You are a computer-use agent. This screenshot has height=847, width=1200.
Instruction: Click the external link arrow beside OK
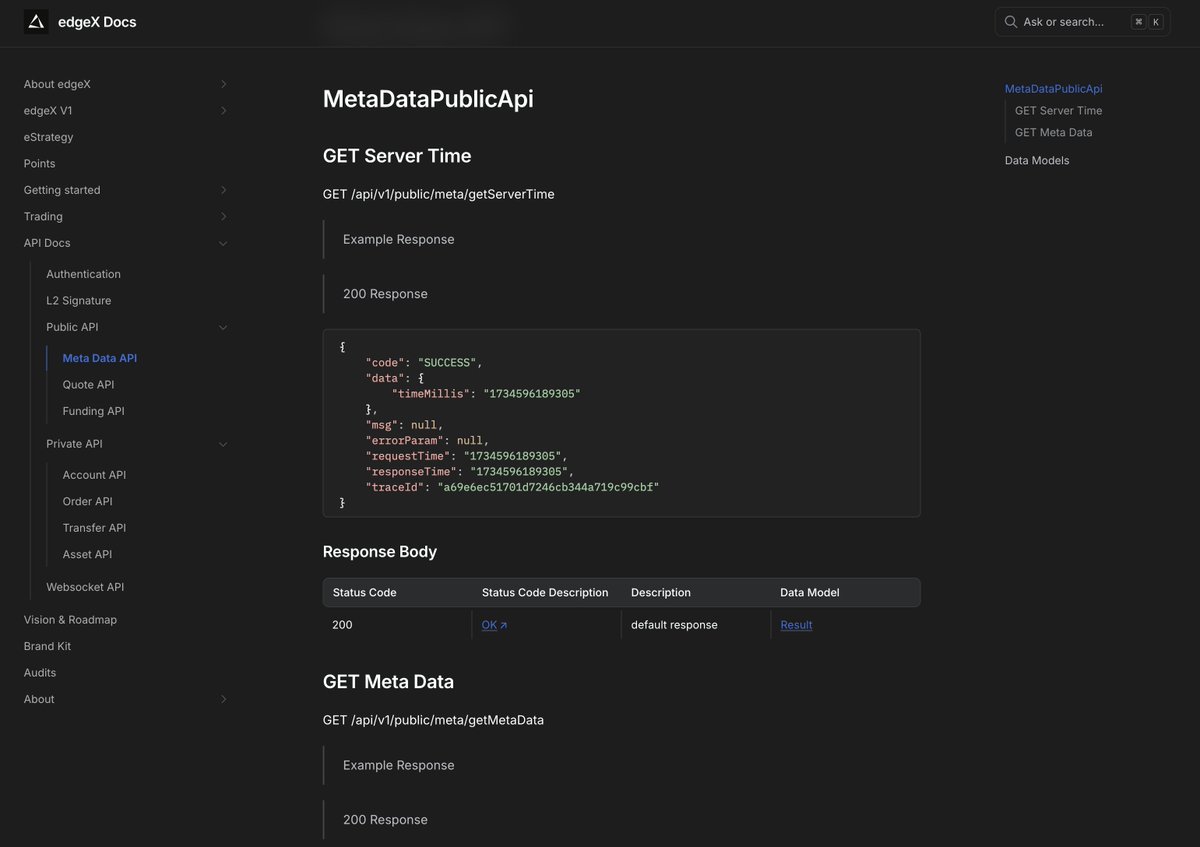point(503,625)
